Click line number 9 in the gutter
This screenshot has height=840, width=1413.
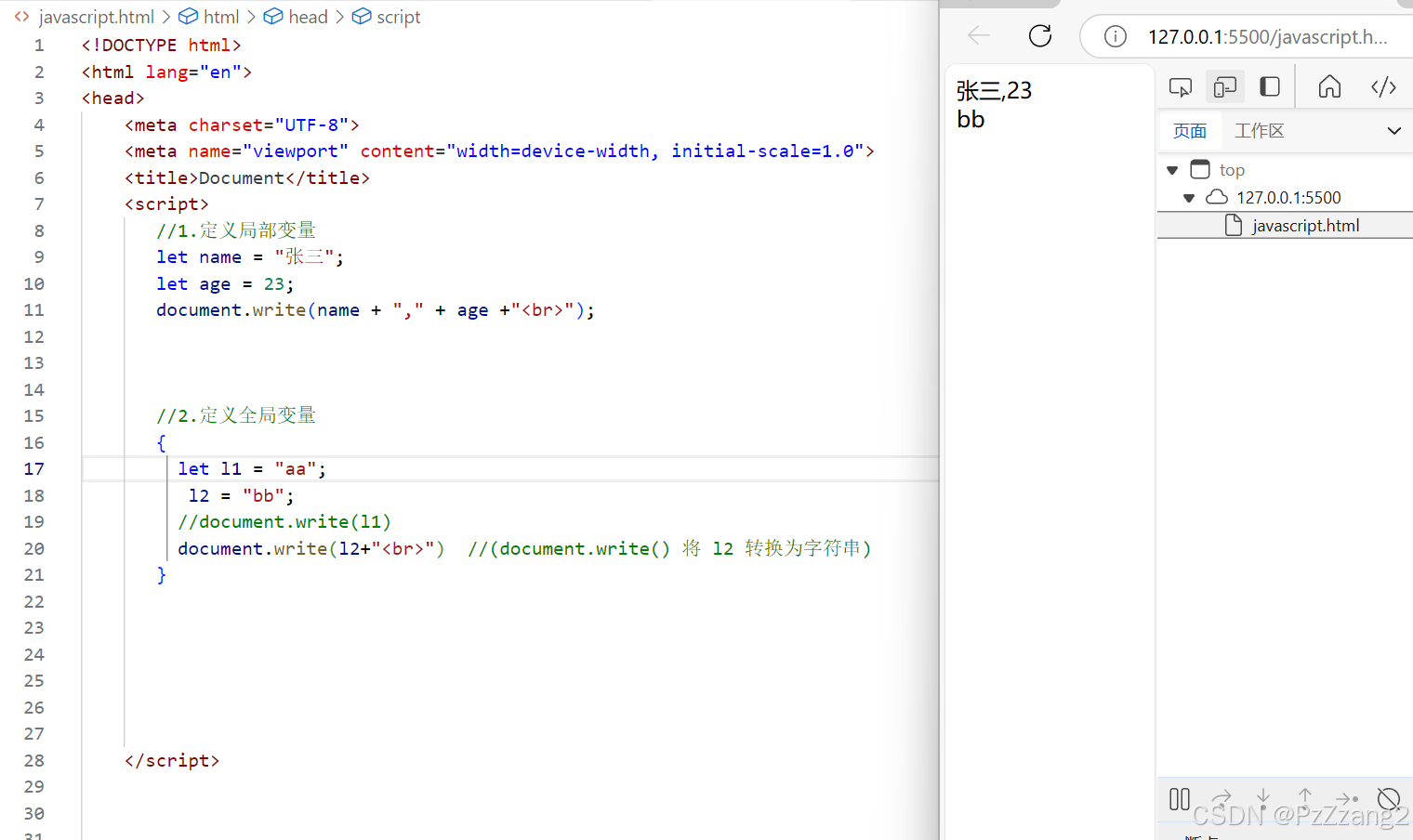[x=39, y=257]
